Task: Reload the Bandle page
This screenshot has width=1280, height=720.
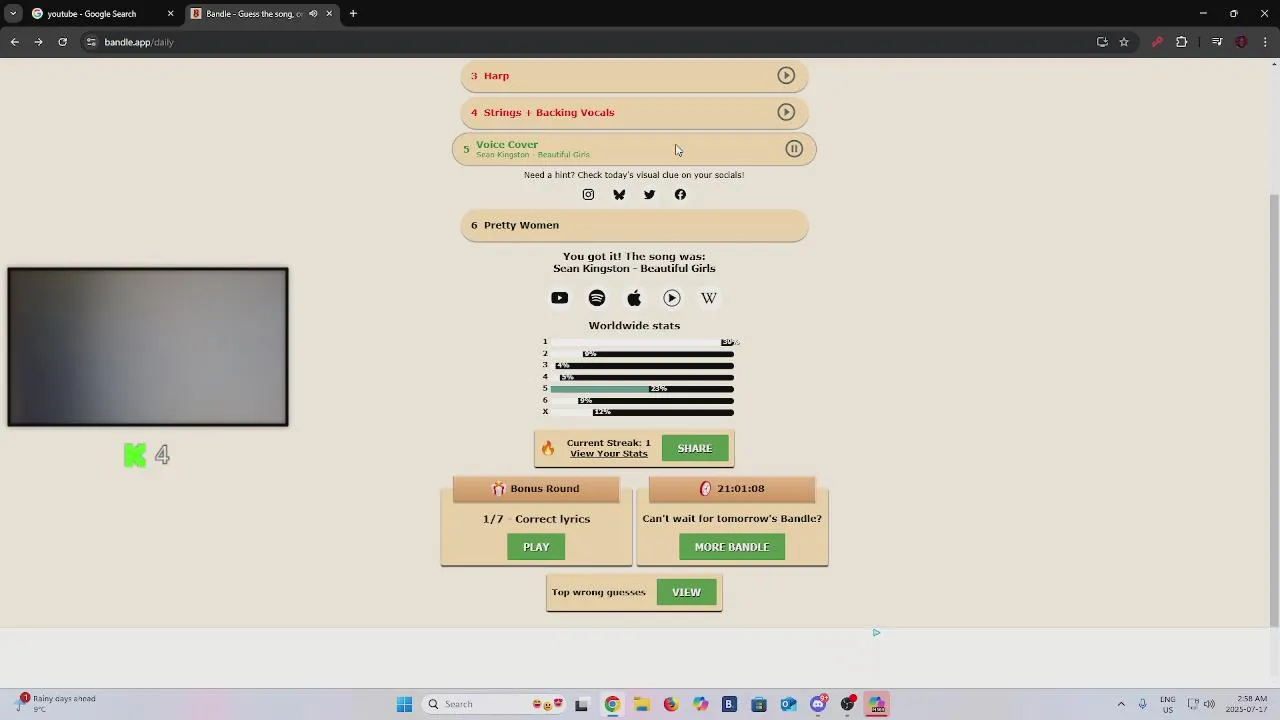Action: [x=62, y=42]
